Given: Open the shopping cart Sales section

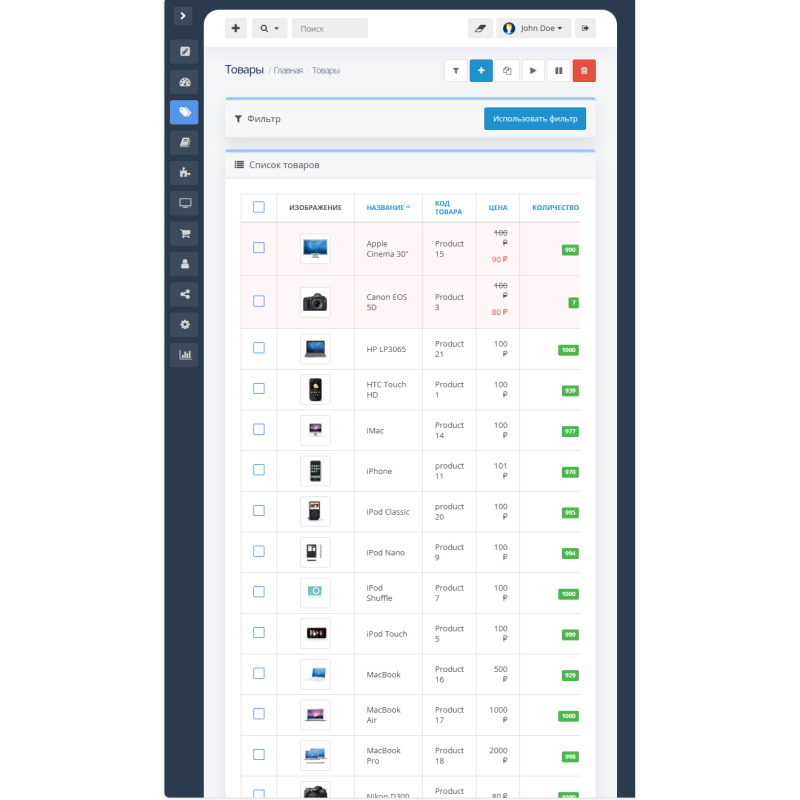Looking at the screenshot, I should tap(184, 233).
